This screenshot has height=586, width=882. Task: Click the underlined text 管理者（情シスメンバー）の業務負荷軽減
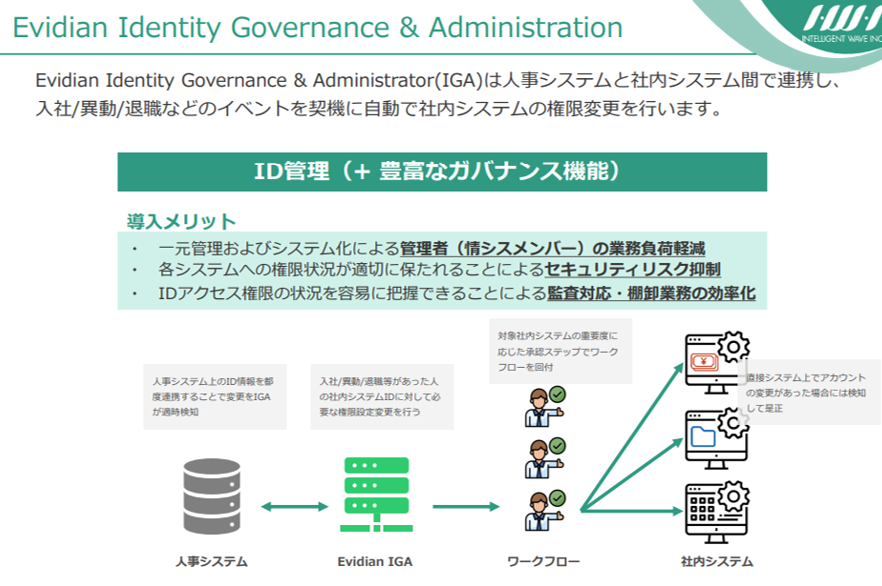coord(552,248)
